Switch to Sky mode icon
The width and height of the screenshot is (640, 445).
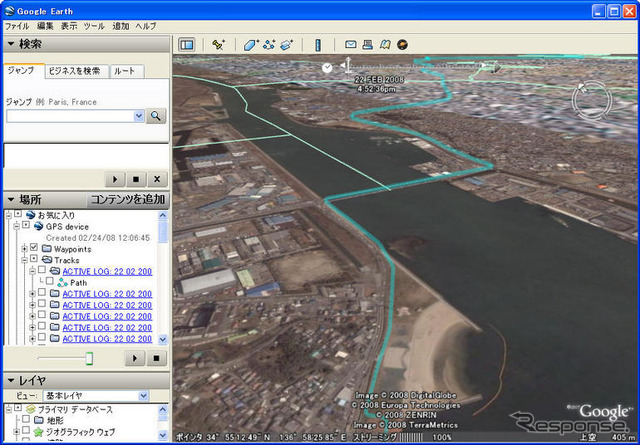point(402,44)
